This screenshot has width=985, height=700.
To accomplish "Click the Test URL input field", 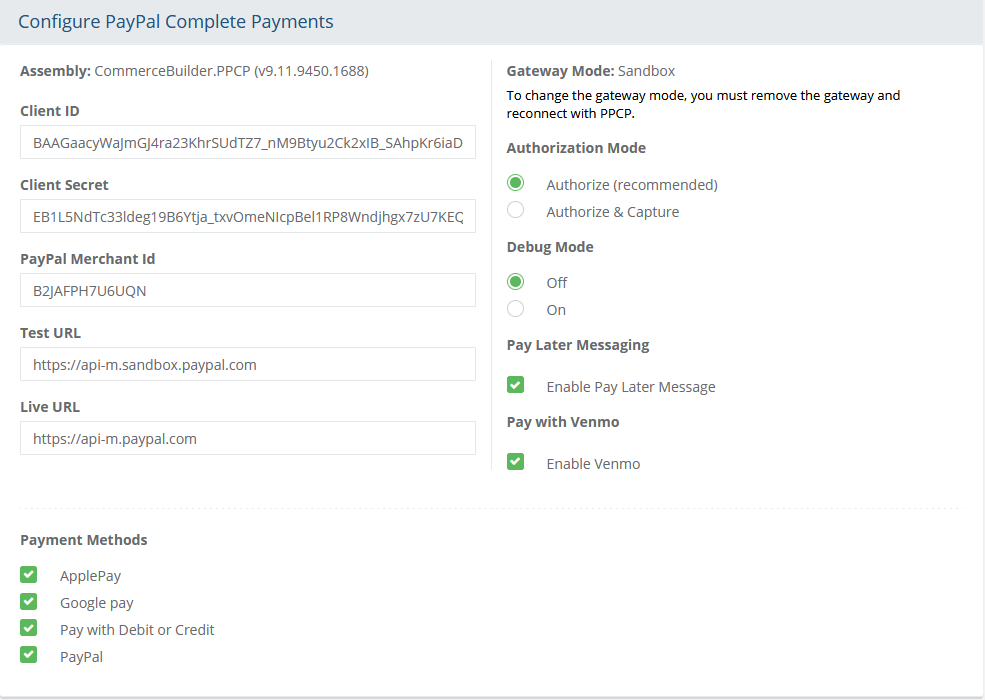I will pos(247,365).
